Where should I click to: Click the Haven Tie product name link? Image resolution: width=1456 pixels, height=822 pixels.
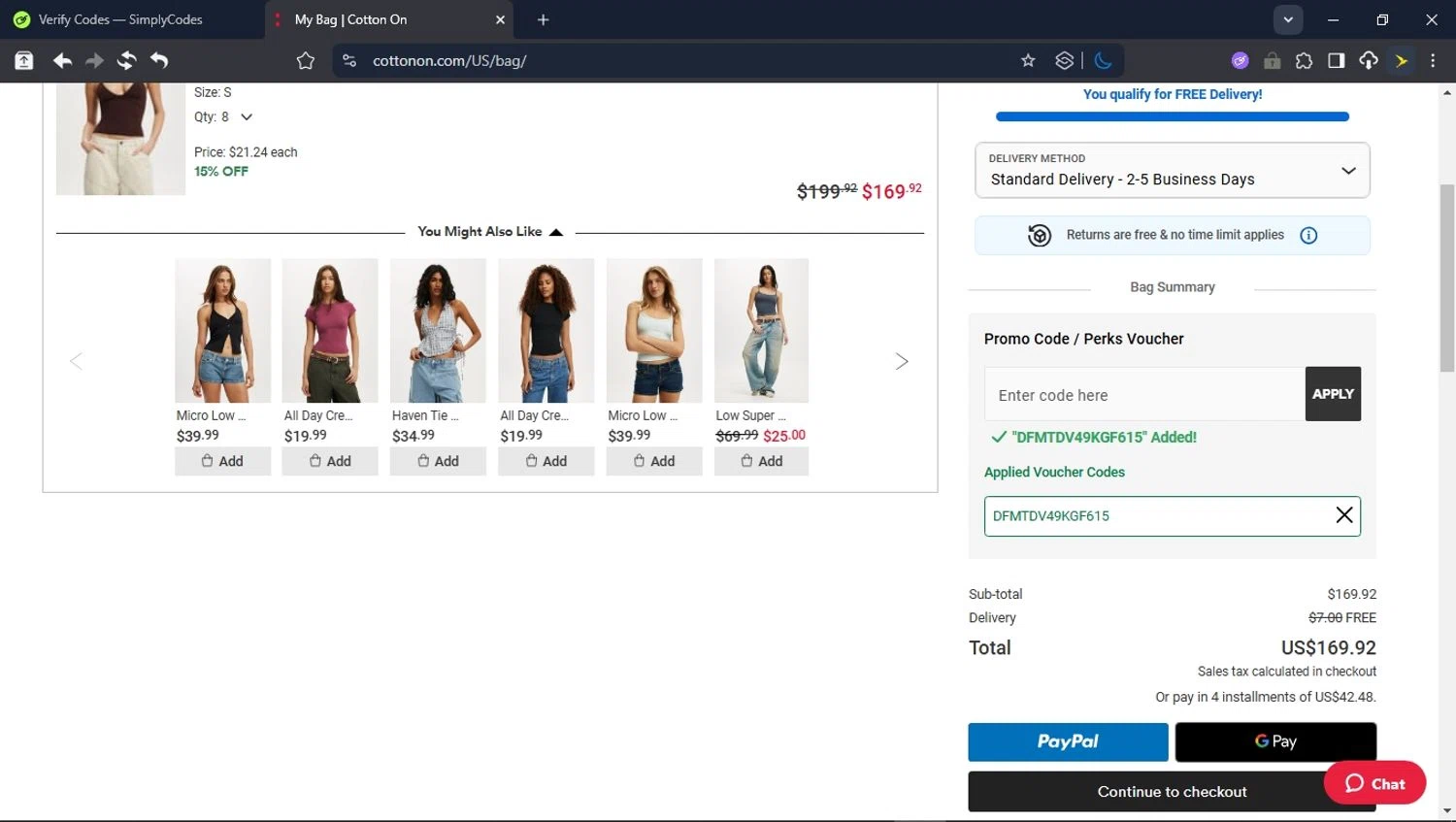tap(425, 415)
